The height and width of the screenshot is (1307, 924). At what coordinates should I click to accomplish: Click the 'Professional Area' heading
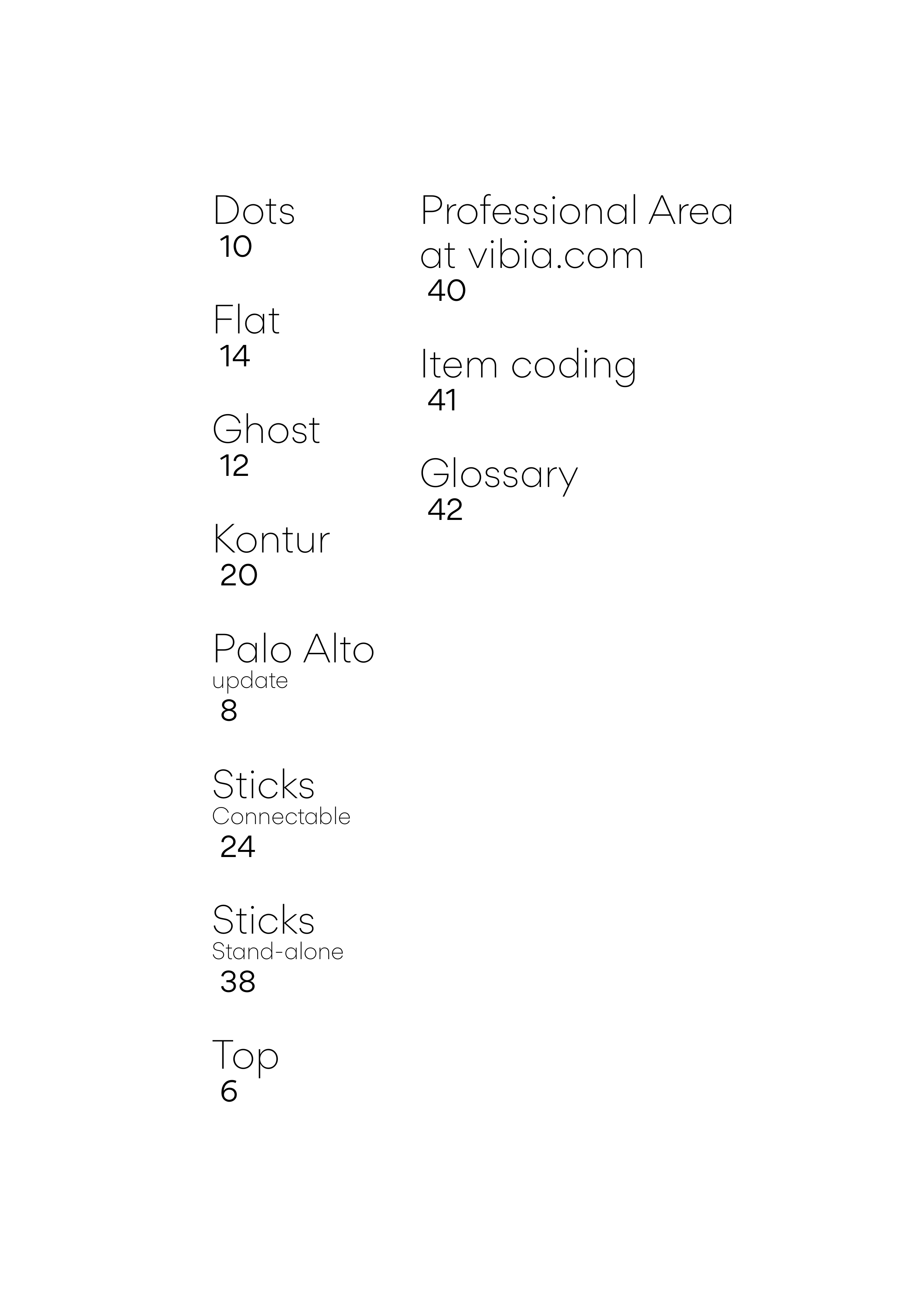pyautogui.click(x=577, y=211)
